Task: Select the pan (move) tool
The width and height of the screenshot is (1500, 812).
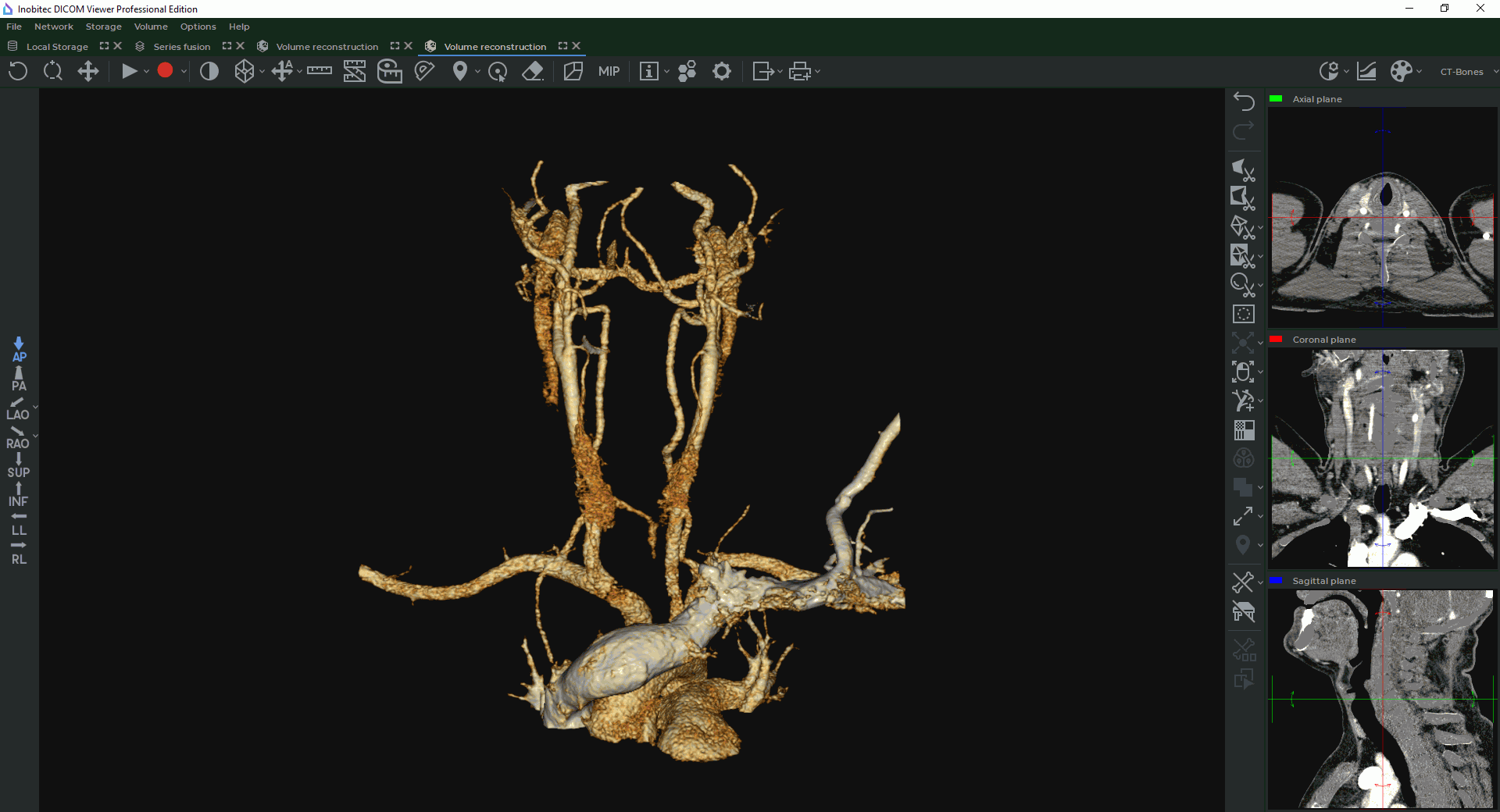Action: (x=88, y=72)
